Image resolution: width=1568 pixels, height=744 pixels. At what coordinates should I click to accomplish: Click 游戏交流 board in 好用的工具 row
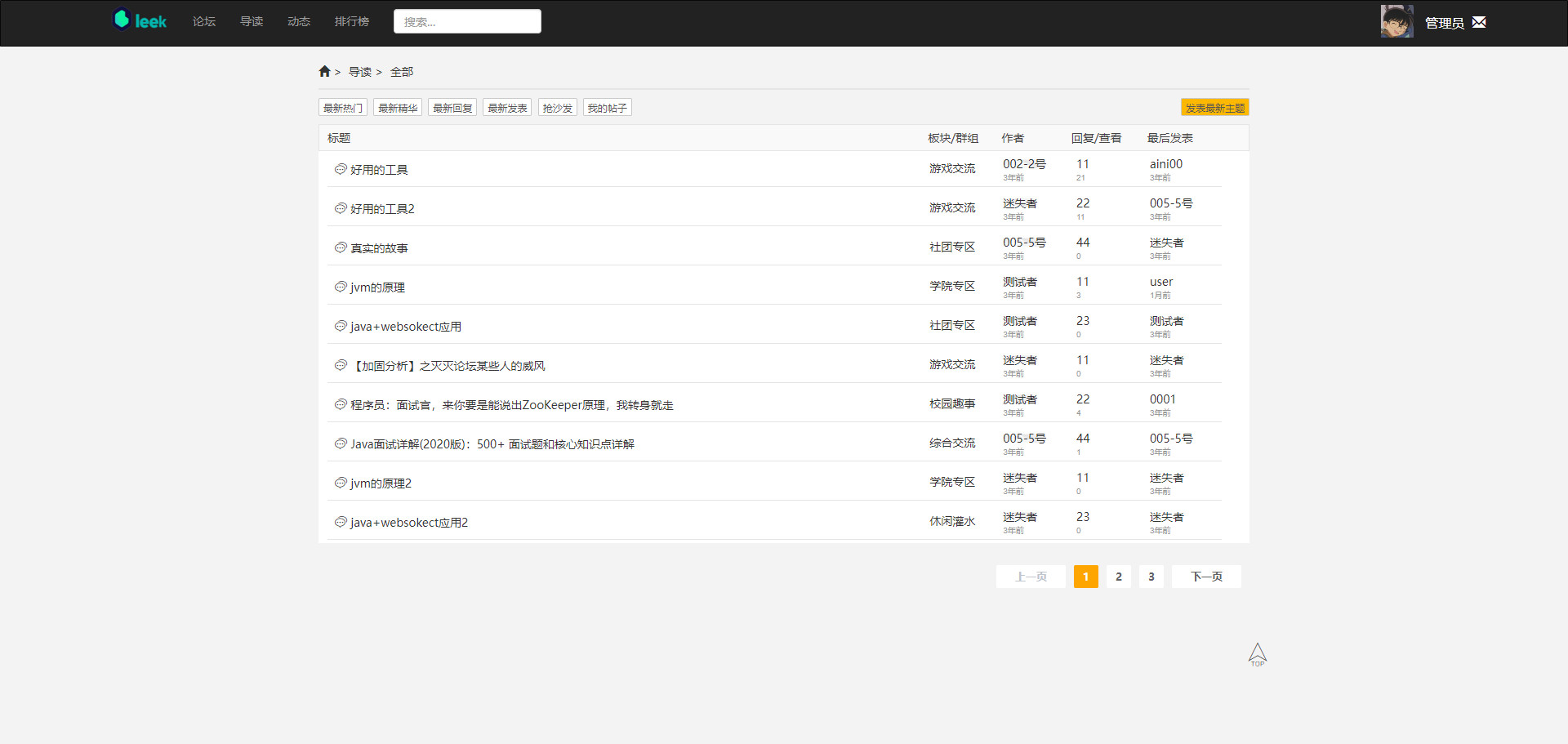point(952,168)
